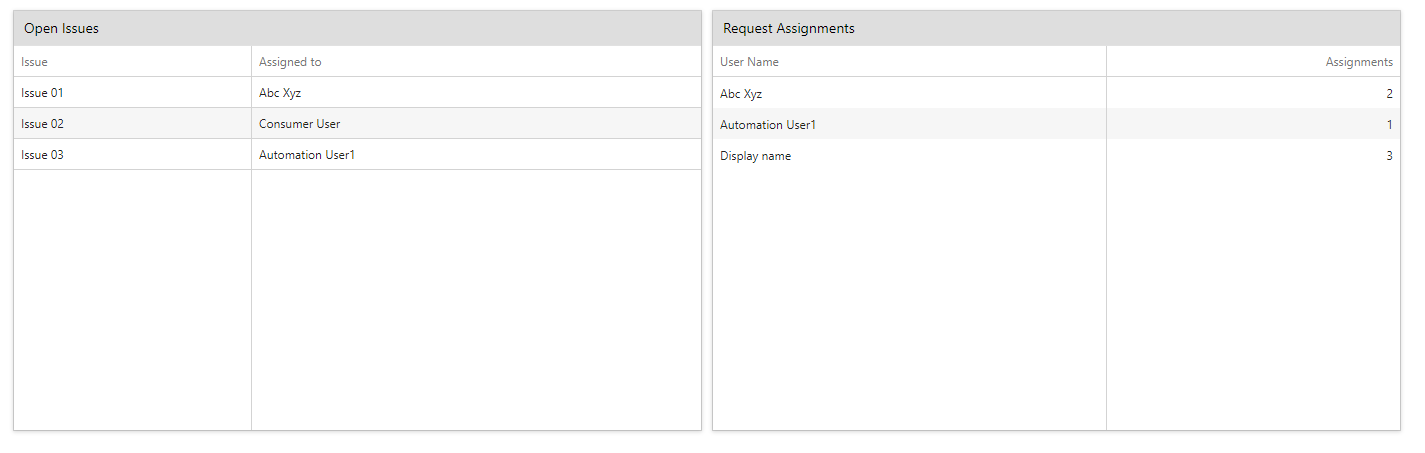The image size is (1425, 453).
Task: Click the User Name column header
Action: pyautogui.click(x=909, y=62)
